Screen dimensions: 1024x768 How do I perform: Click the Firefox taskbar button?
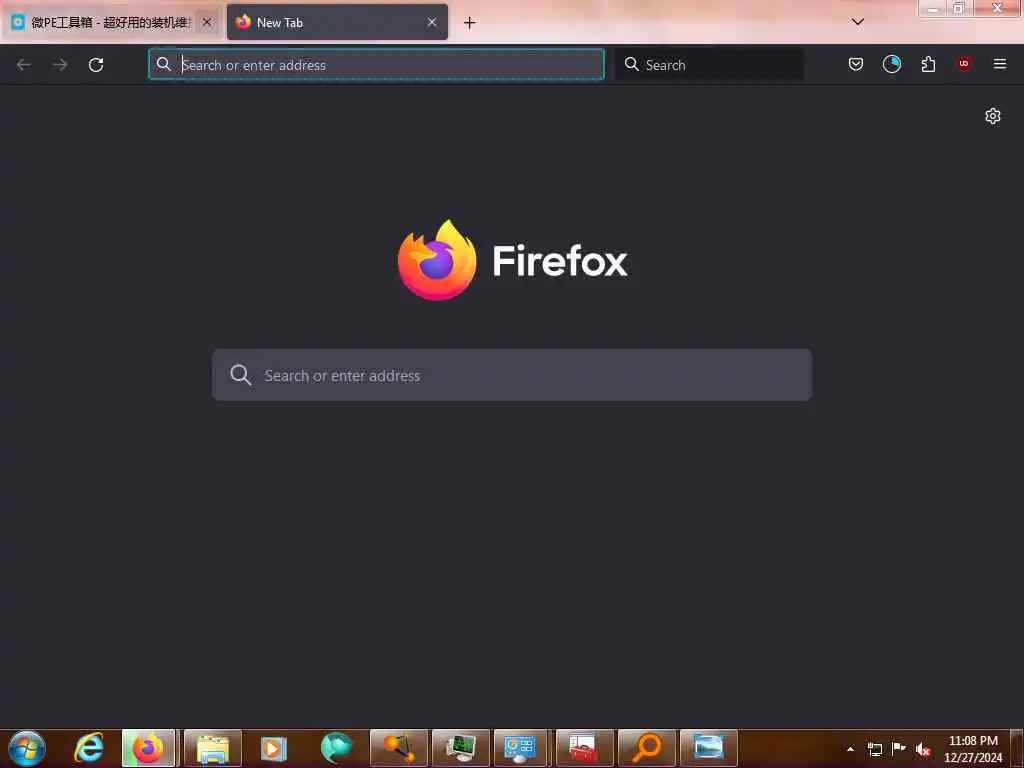(149, 748)
